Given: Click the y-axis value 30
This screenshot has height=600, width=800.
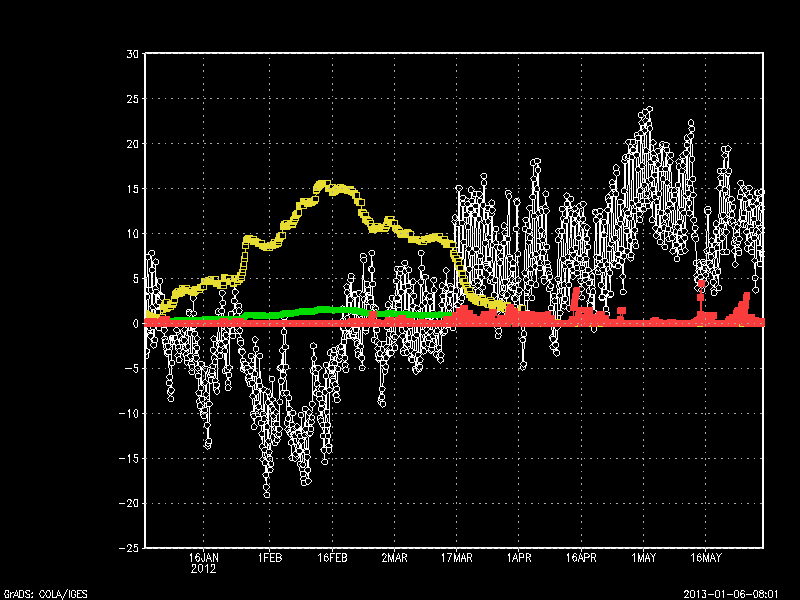Looking at the screenshot, I should (132, 54).
